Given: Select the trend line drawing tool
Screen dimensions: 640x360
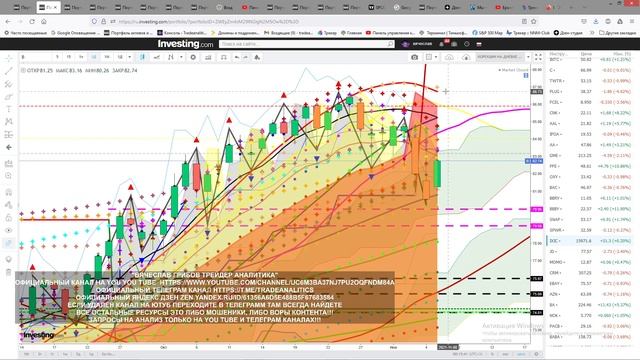Looking at the screenshot, I should click(x=9, y=71).
